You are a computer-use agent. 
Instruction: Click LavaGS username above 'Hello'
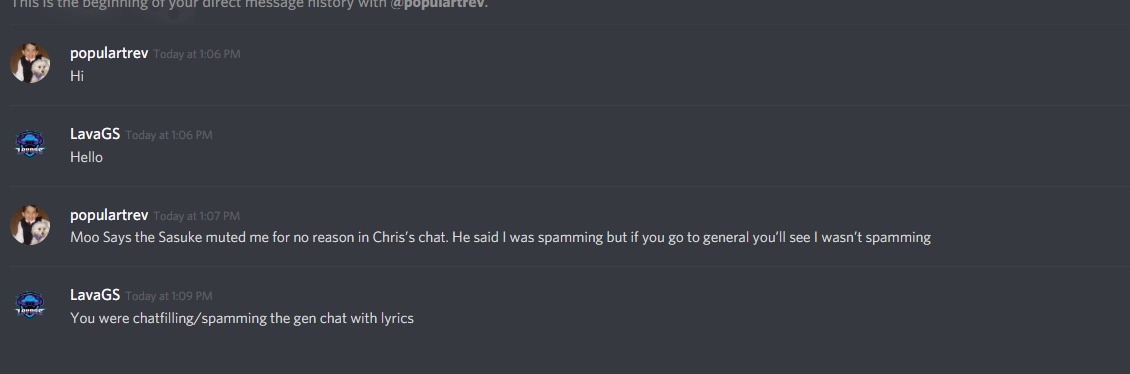(x=95, y=134)
